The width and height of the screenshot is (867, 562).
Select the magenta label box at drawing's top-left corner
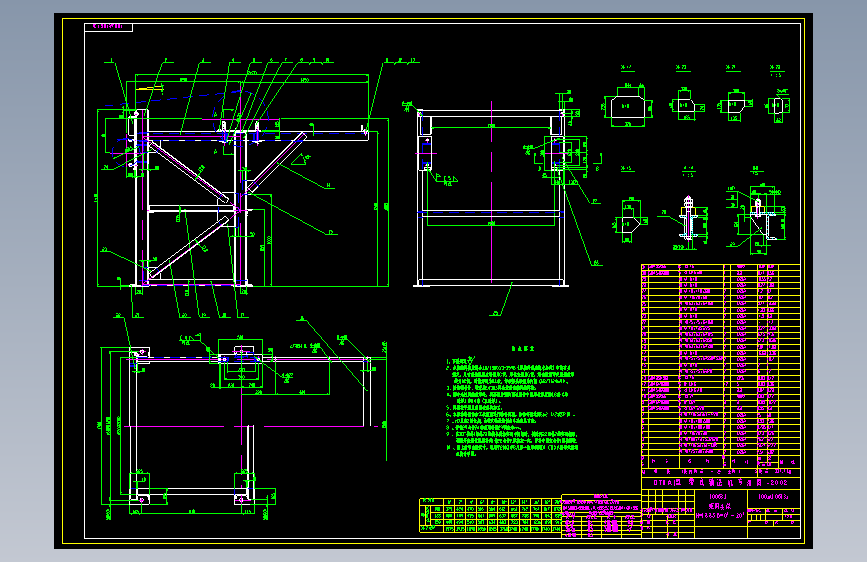point(108,27)
